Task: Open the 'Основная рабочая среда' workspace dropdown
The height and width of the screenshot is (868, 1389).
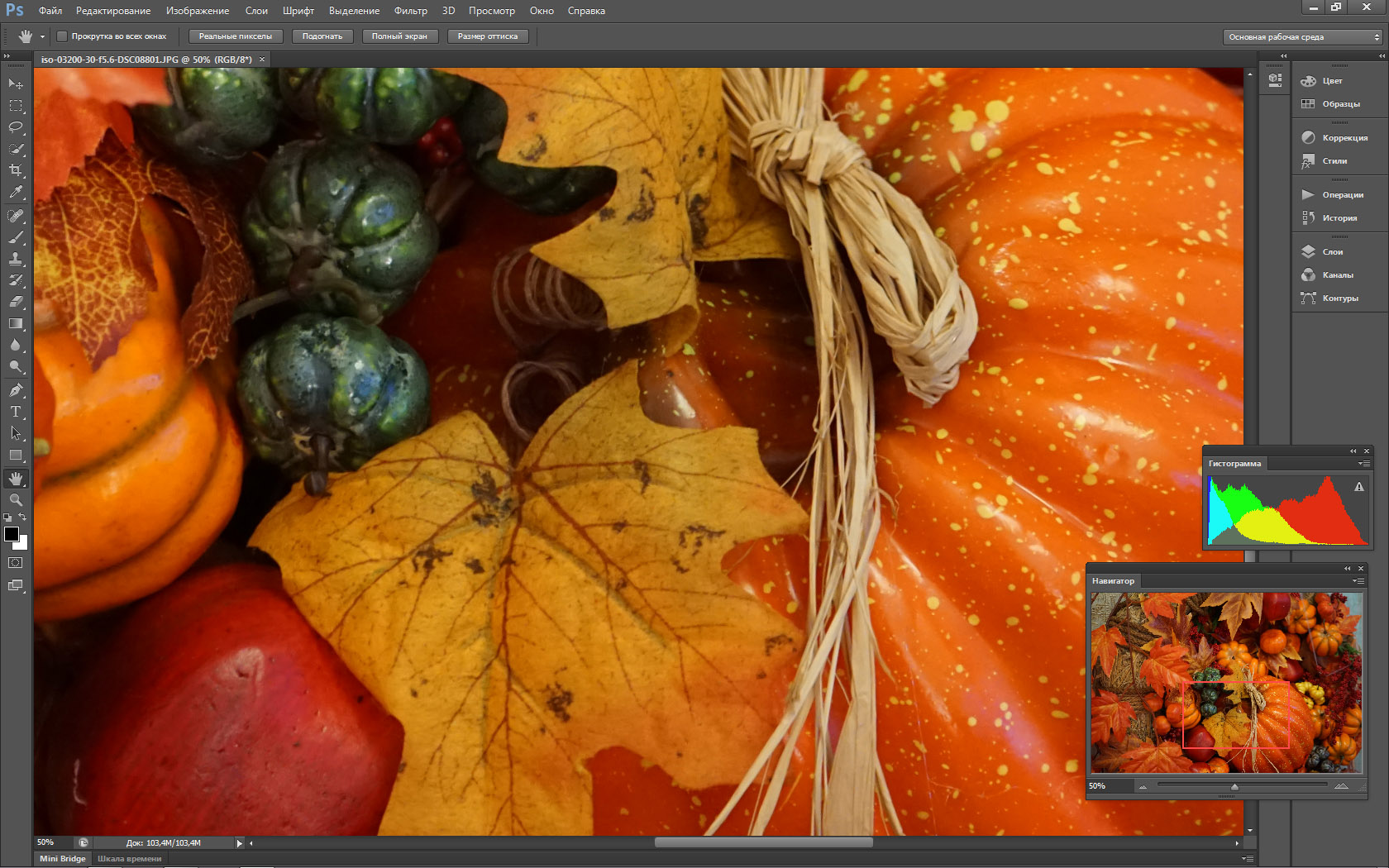Action: click(1303, 37)
